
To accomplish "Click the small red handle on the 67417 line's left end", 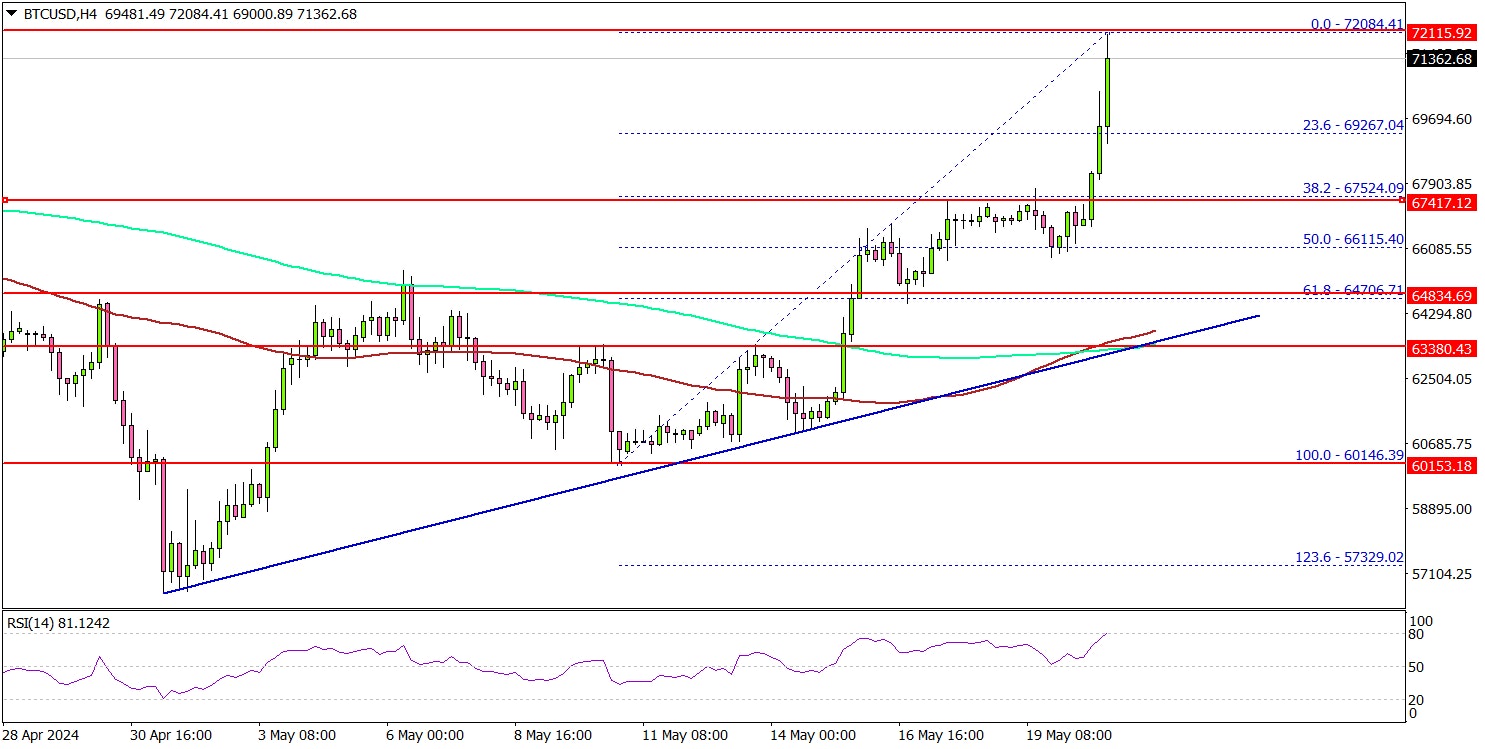I will tap(5, 200).
